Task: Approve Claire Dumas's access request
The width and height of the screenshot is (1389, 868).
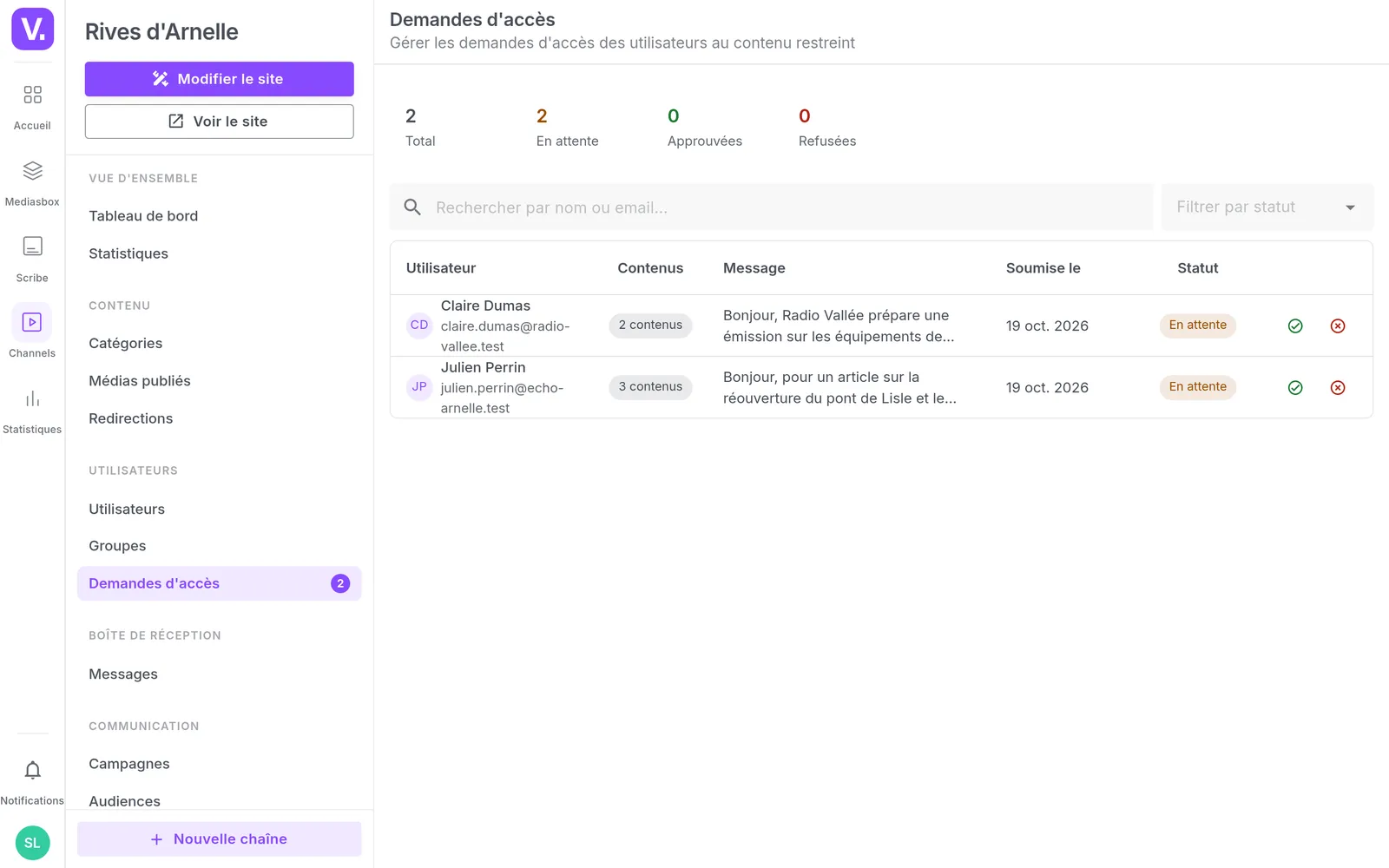Action: point(1295,325)
